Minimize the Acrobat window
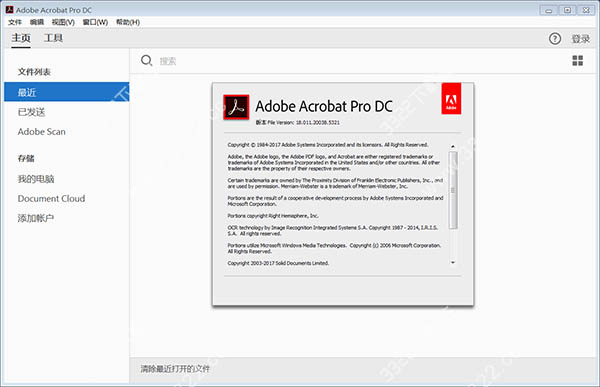 pos(548,10)
